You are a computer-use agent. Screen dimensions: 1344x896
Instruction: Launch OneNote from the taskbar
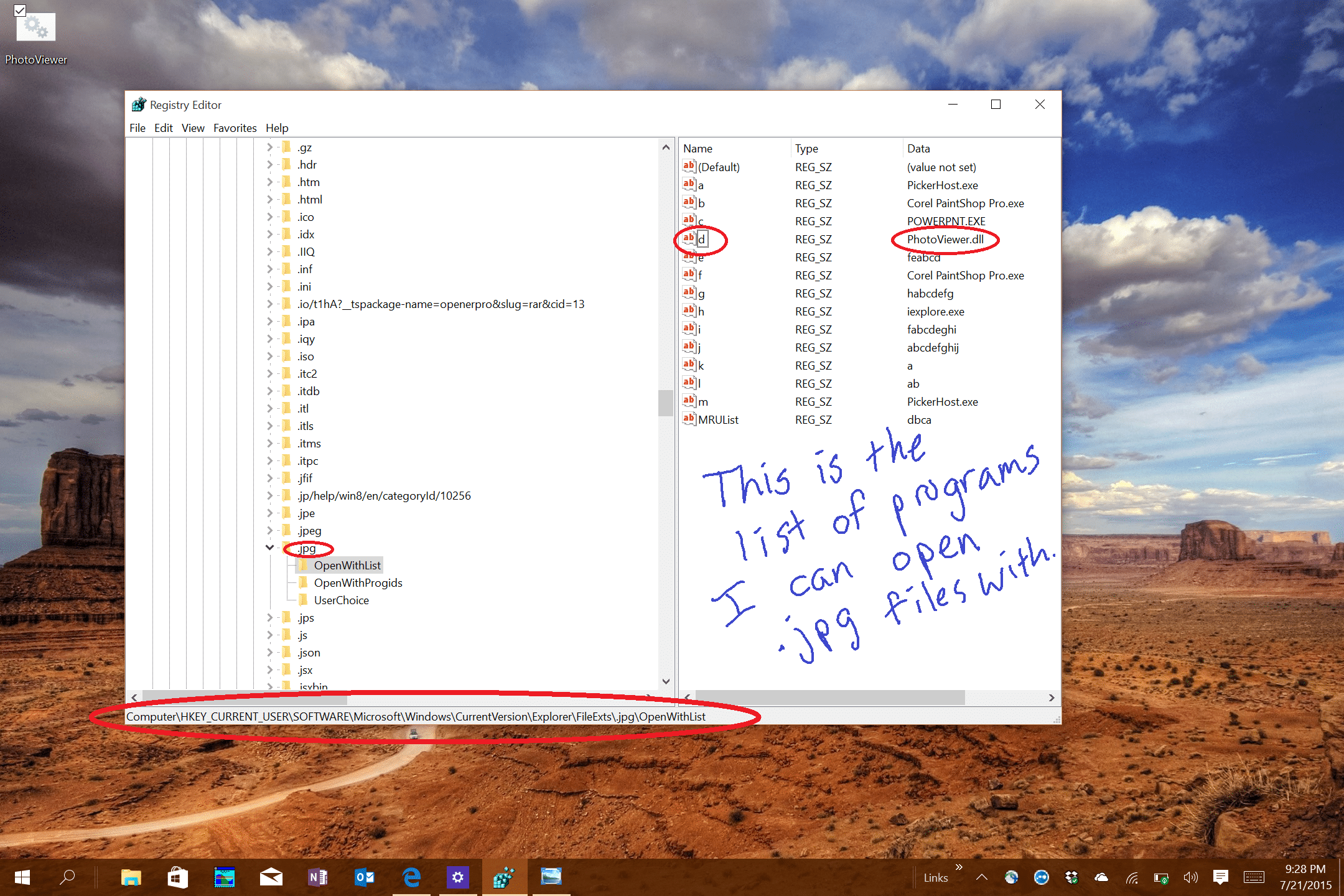pyautogui.click(x=317, y=877)
